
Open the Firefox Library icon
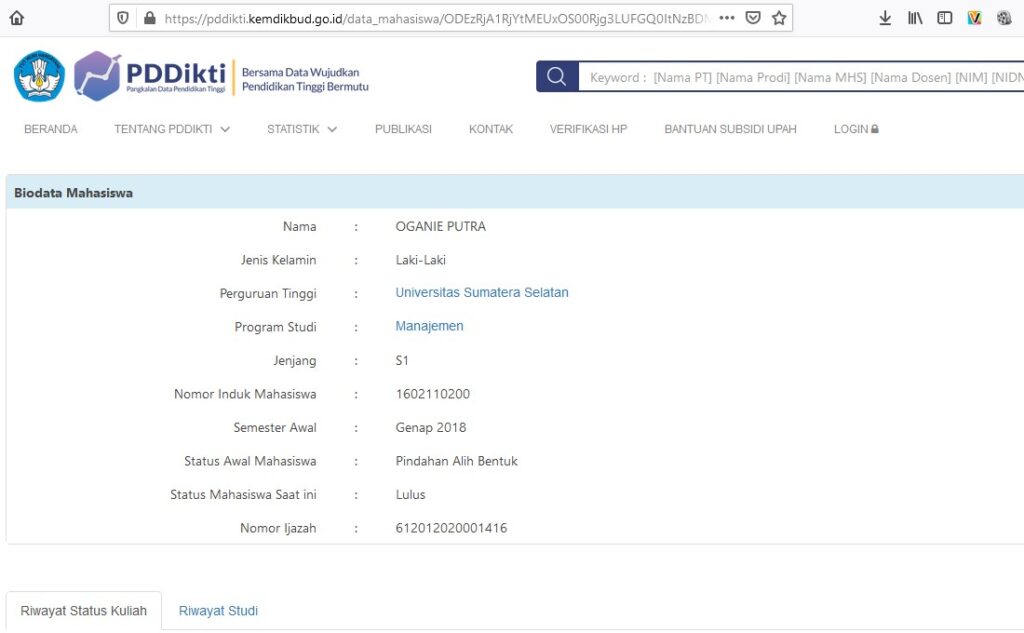(914, 17)
